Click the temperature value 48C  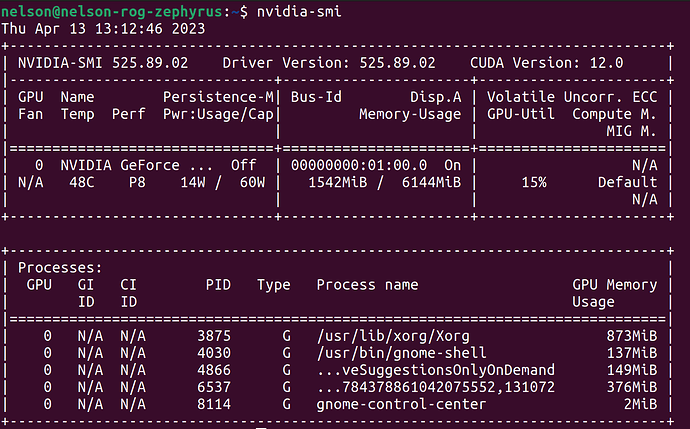click(82, 182)
